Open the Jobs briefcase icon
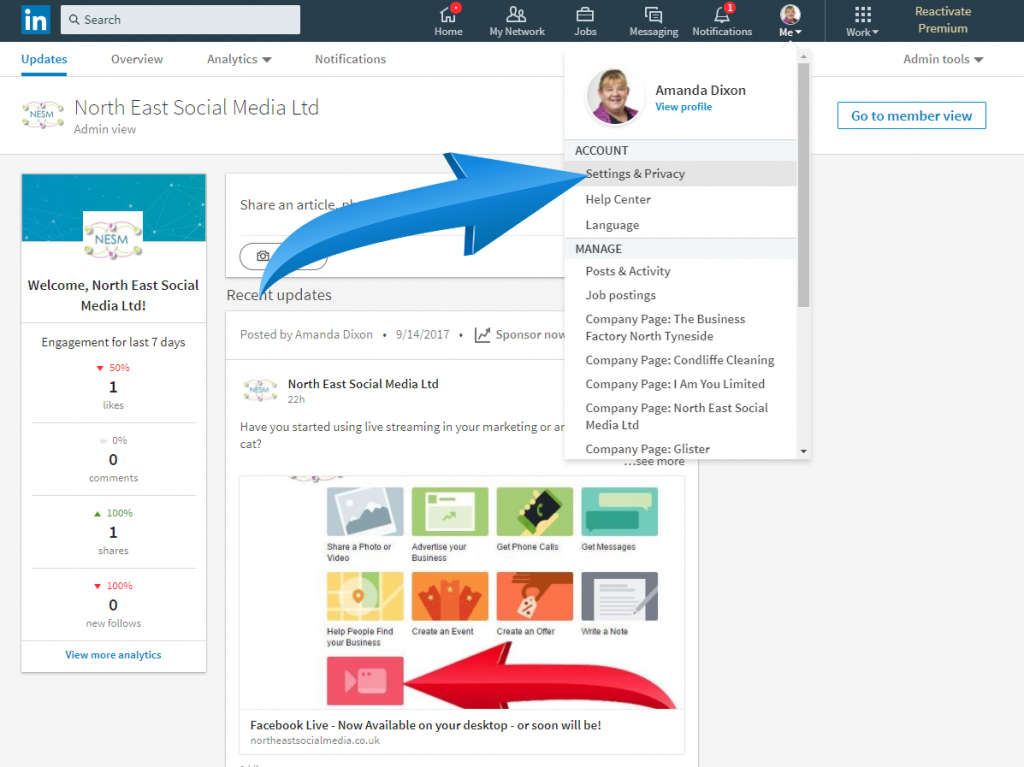Screen dimensions: 1024x767 tap(585, 14)
